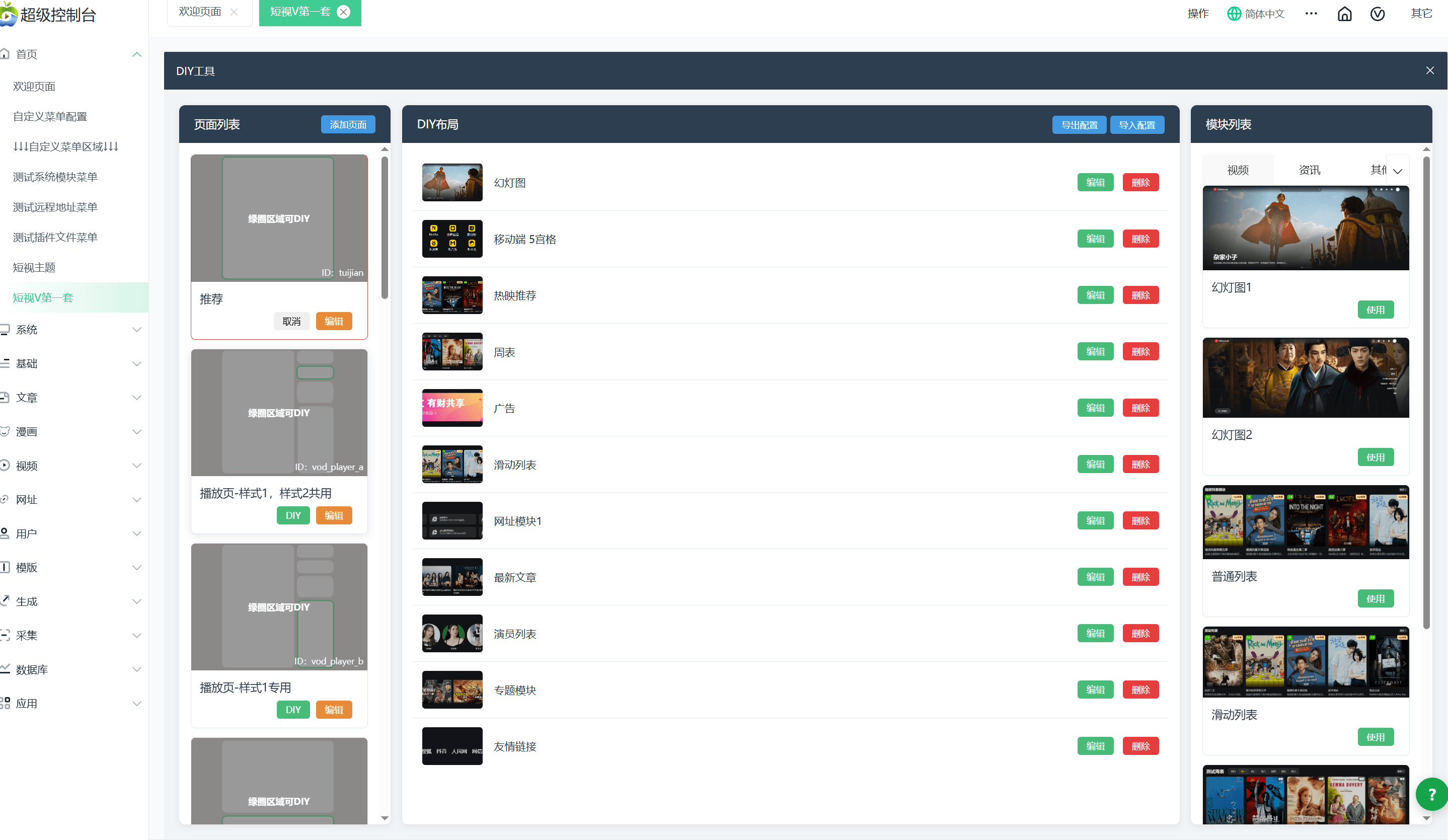This screenshot has height=840, width=1448.
Task: Click the 超级控制台 logo icon
Action: pos(8,14)
